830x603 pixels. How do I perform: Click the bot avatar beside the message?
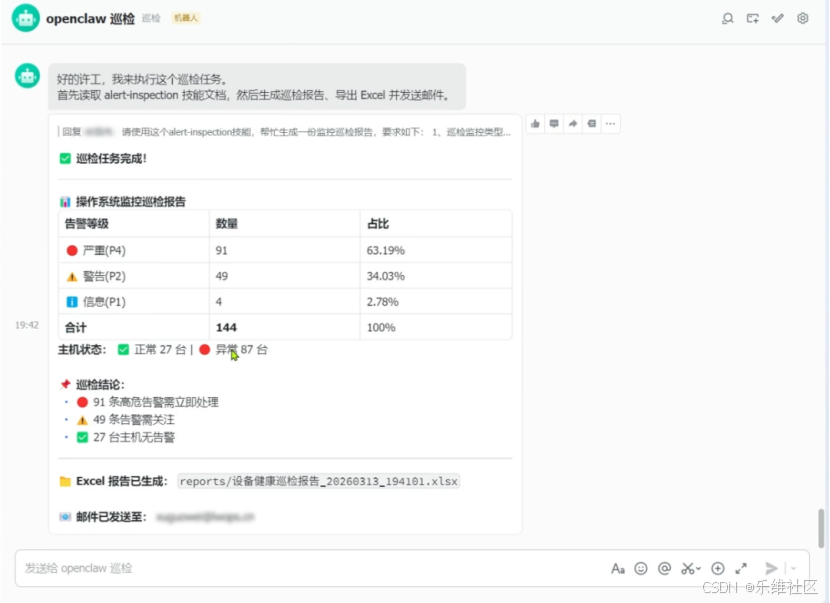pyautogui.click(x=27, y=76)
